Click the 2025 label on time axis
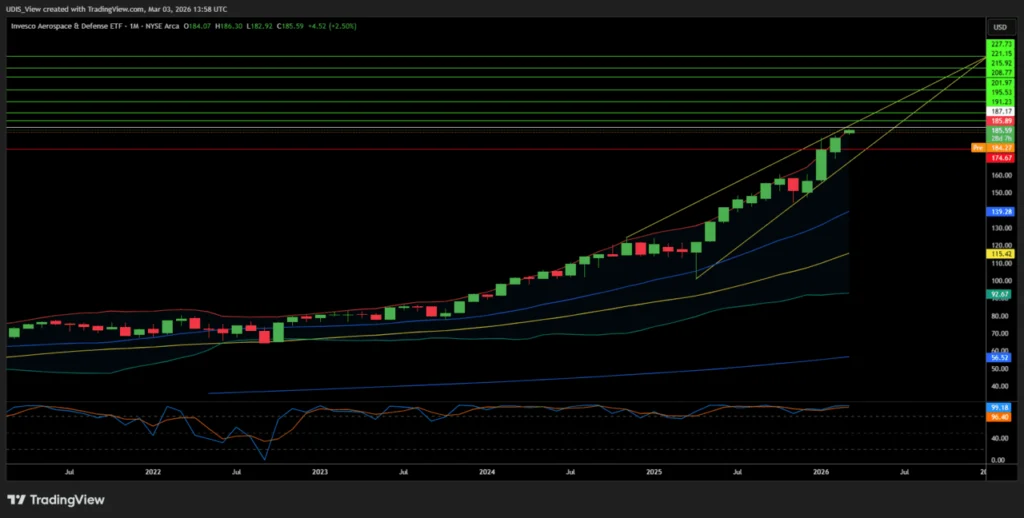1024x518 pixels. click(x=654, y=471)
